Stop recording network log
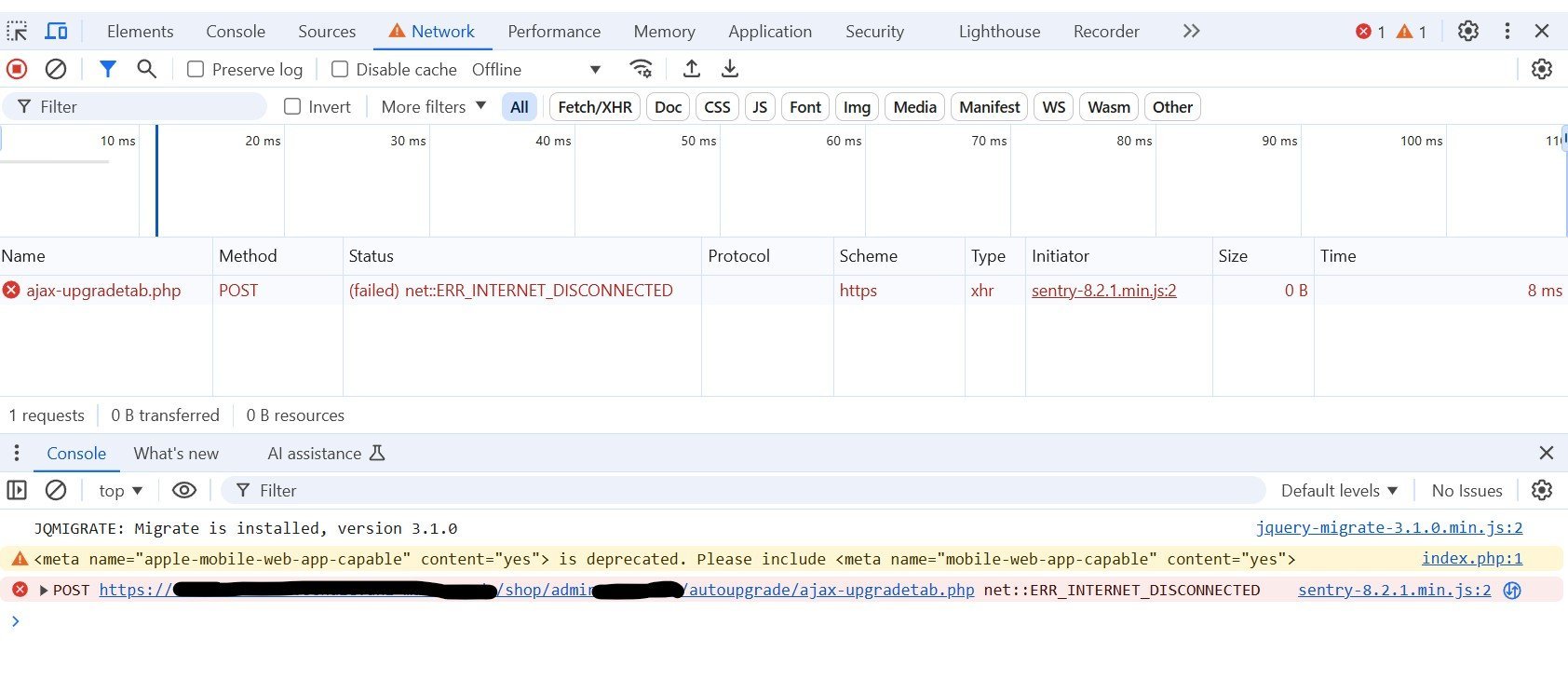 (17, 69)
